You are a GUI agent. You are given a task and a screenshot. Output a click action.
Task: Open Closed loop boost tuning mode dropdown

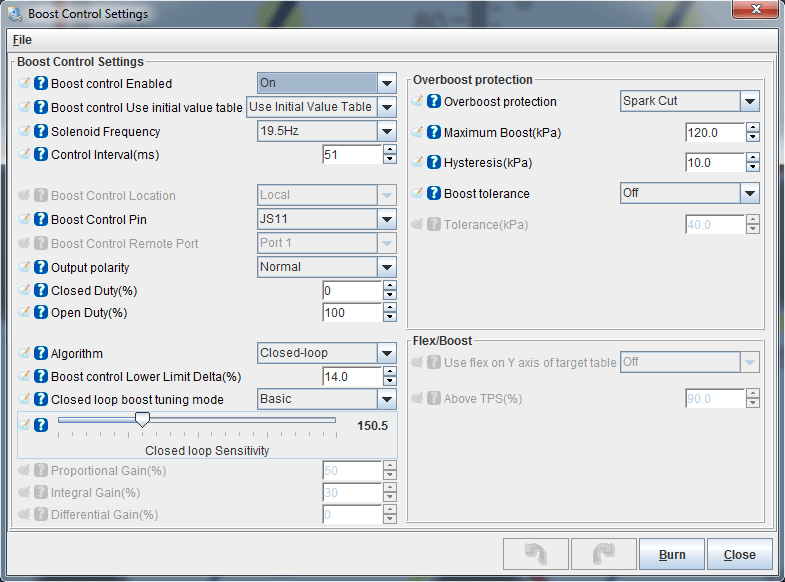(x=387, y=399)
